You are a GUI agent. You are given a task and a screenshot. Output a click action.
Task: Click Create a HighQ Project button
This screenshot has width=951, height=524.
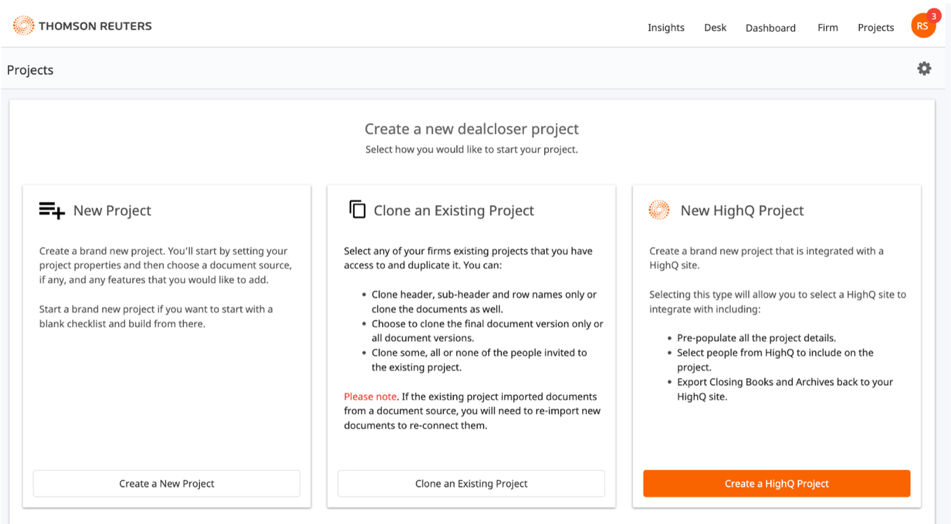click(776, 483)
